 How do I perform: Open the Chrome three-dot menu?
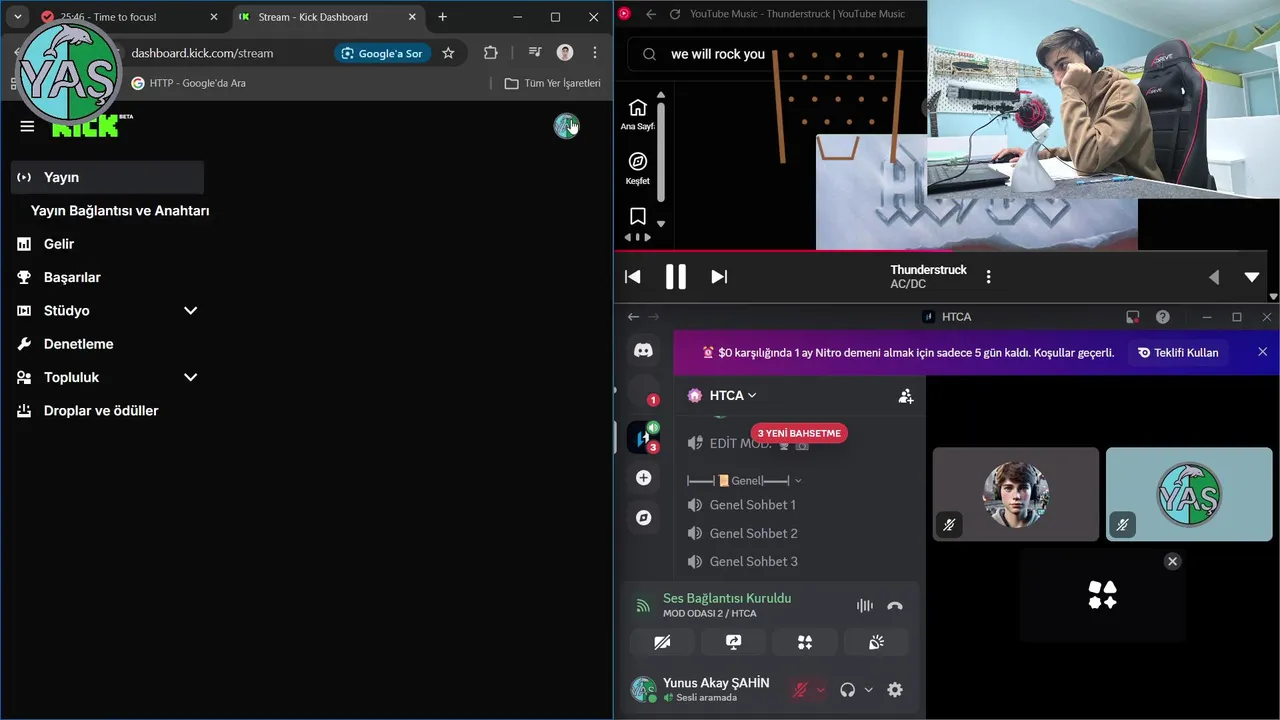[x=595, y=53]
